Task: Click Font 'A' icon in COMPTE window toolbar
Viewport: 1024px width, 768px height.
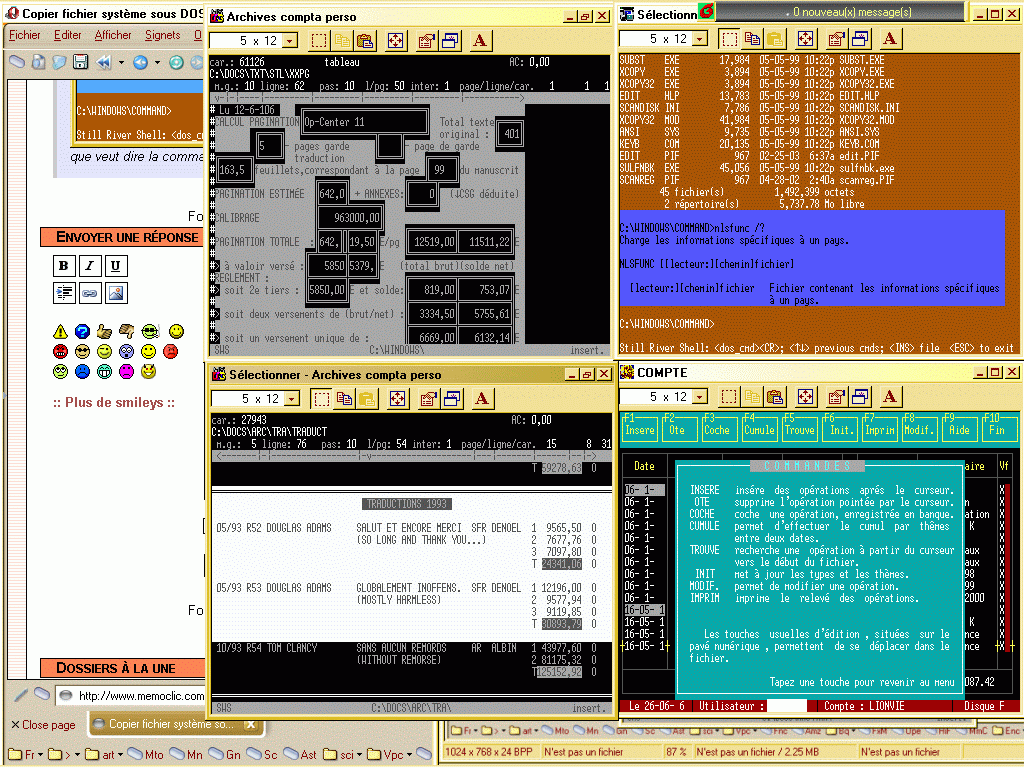Action: 890,397
